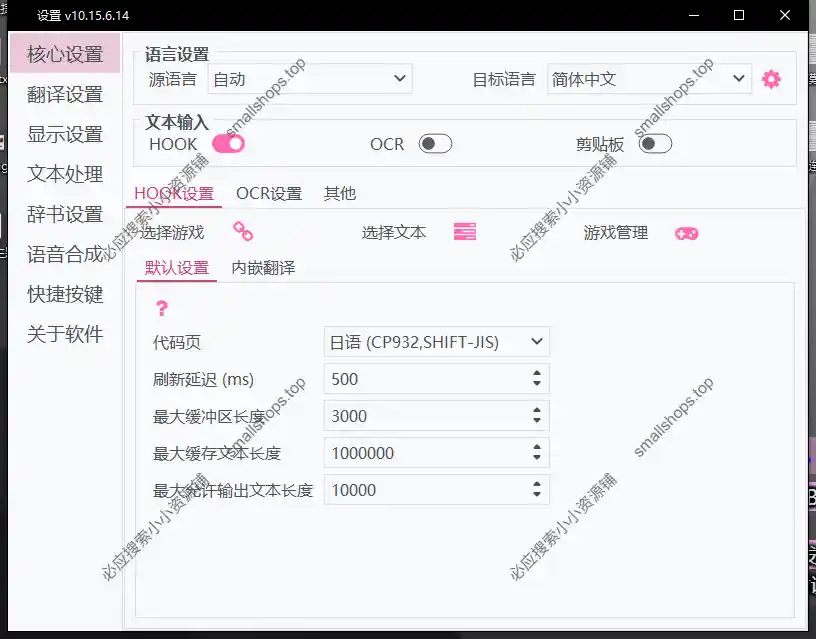Click the 最大缓冲区长度 input field
The height and width of the screenshot is (639, 816).
tap(420, 415)
